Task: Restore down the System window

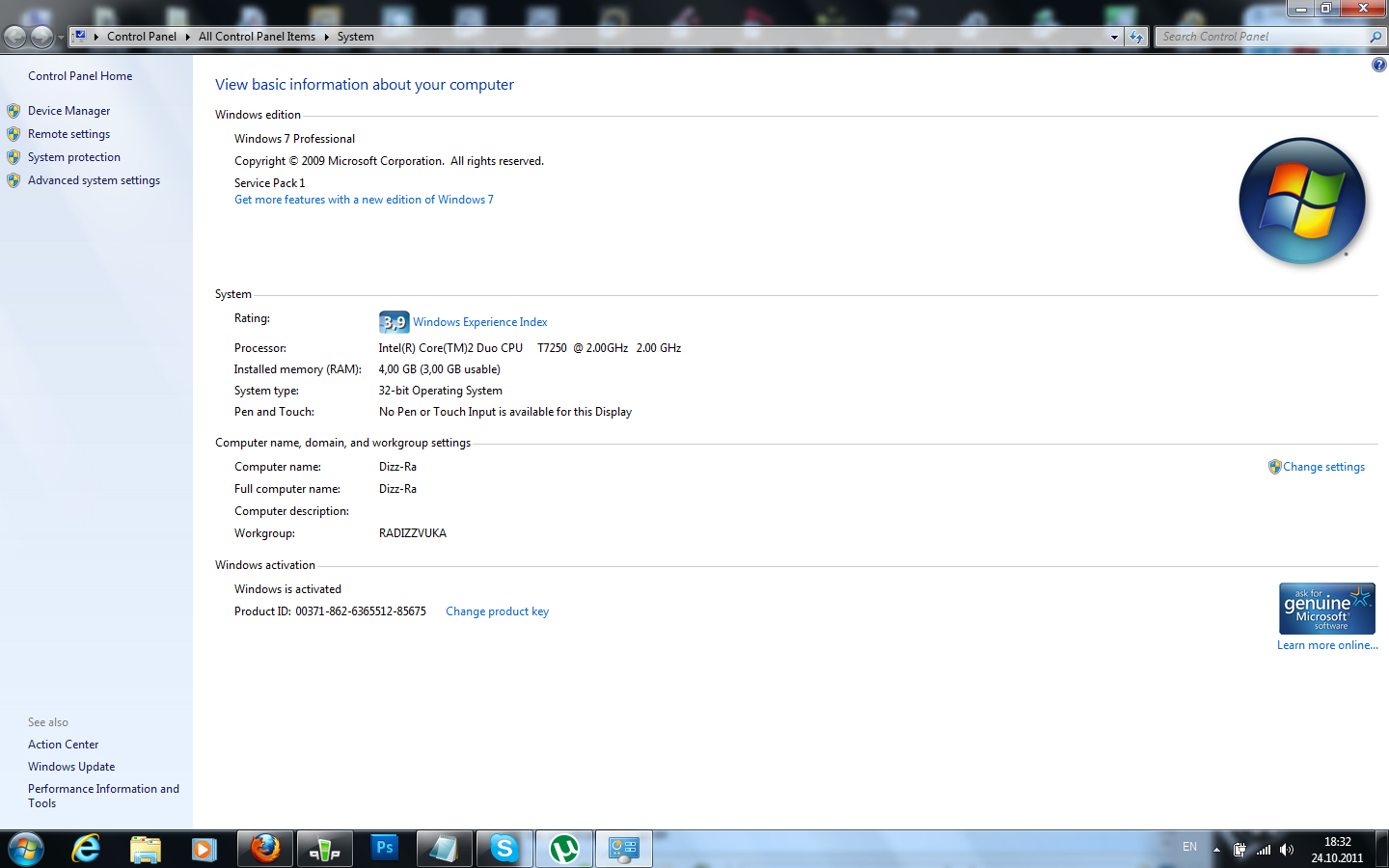Action: 1326,9
